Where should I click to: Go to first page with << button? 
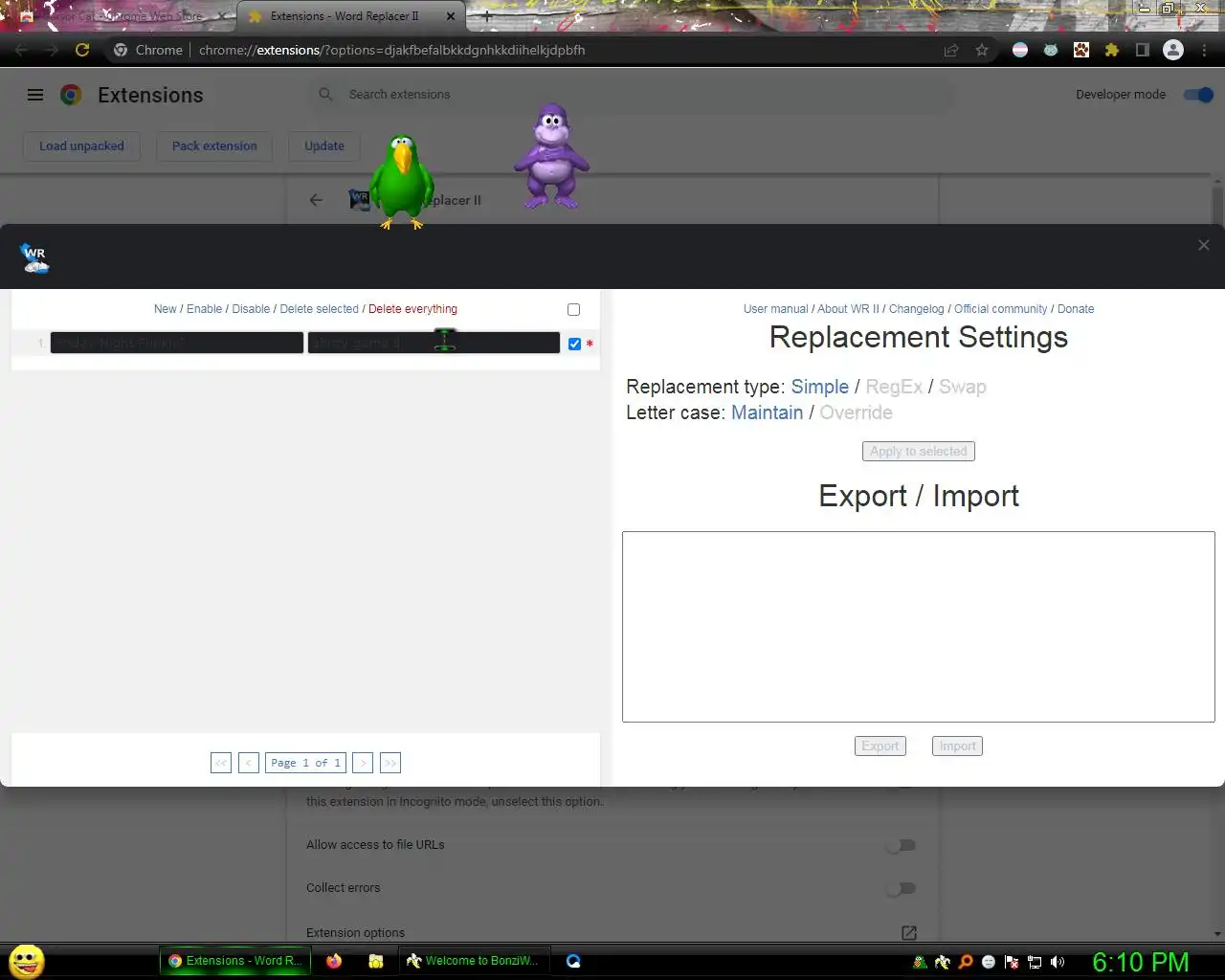point(221,763)
